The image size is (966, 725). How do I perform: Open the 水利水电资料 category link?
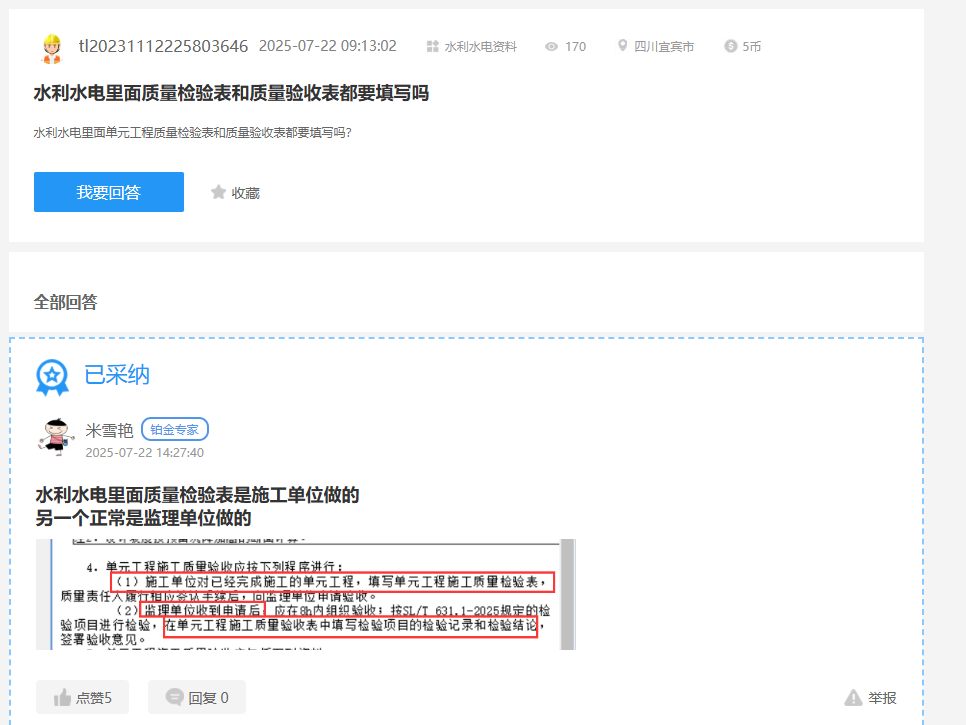point(480,47)
